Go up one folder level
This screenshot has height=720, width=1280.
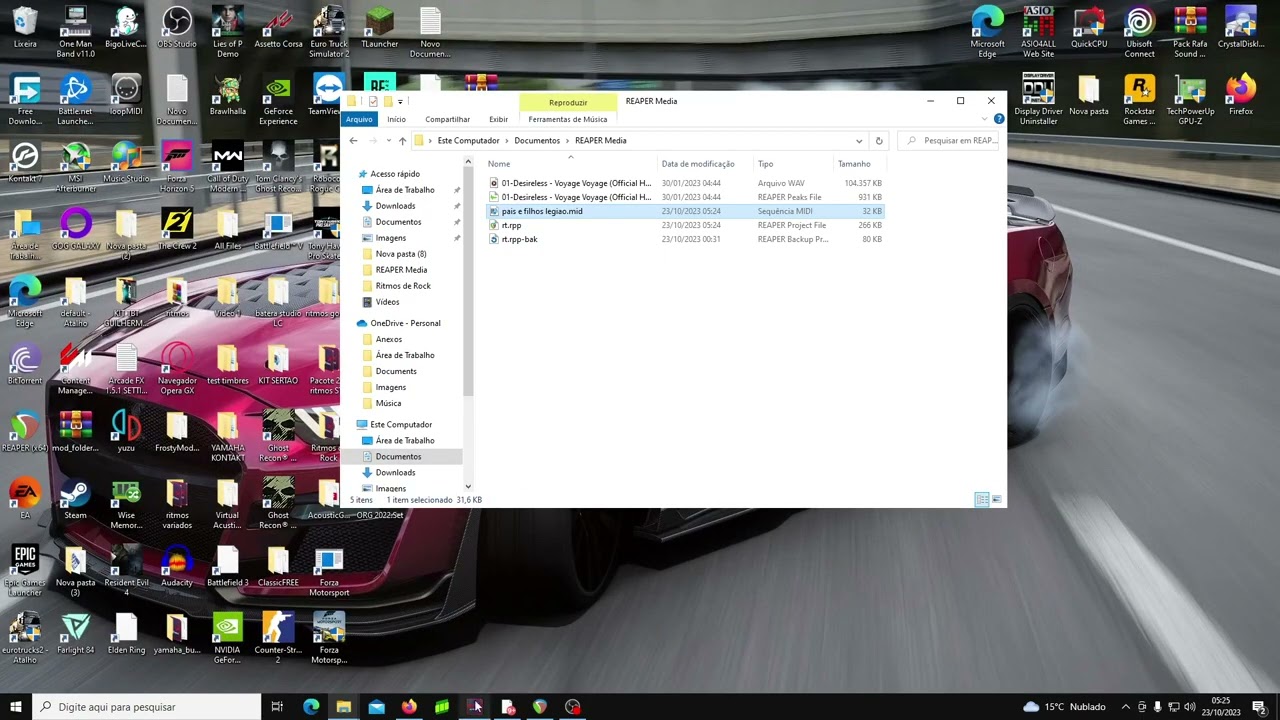402,141
